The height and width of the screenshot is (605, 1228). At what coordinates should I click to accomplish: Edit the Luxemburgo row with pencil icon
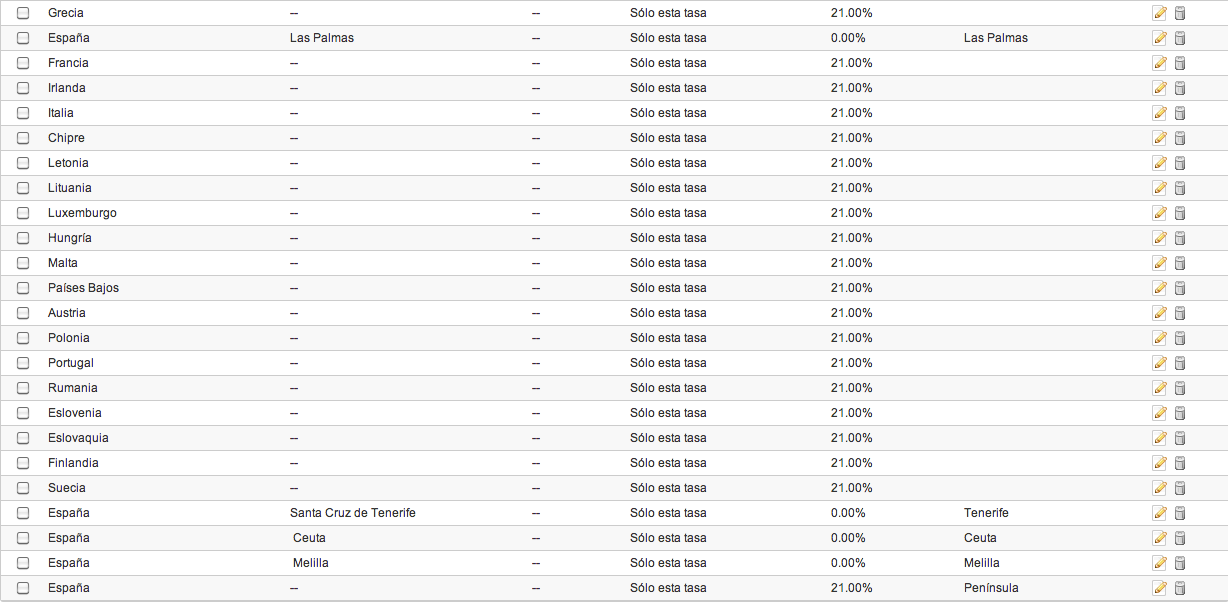point(1160,213)
